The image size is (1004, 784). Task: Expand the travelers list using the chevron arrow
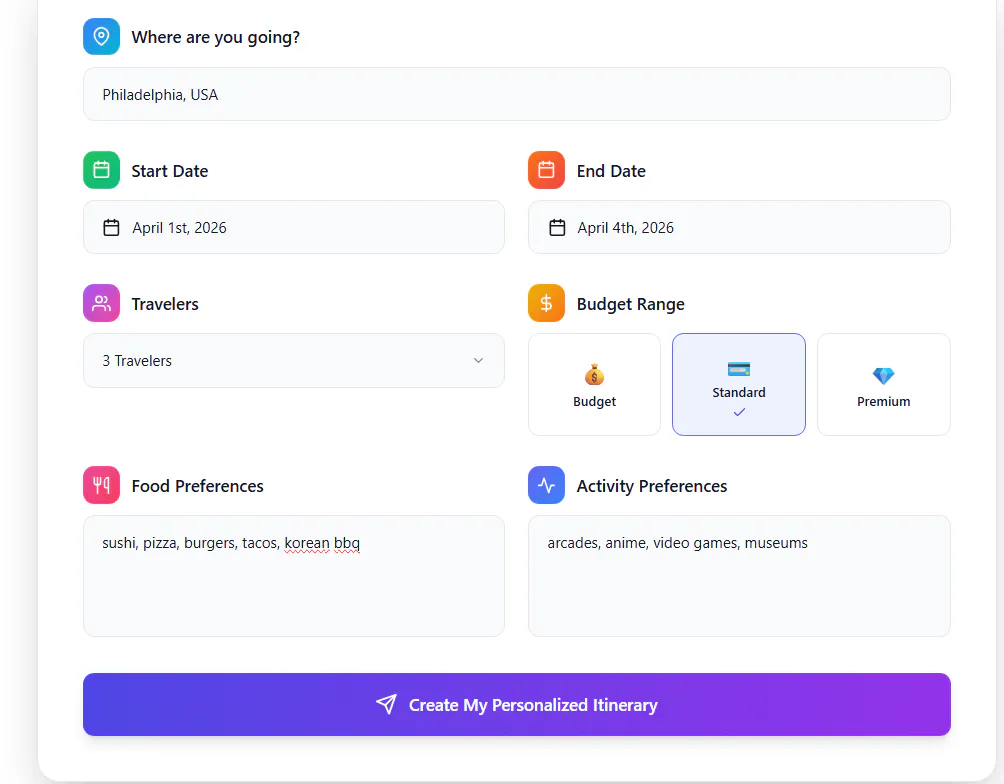pos(478,361)
